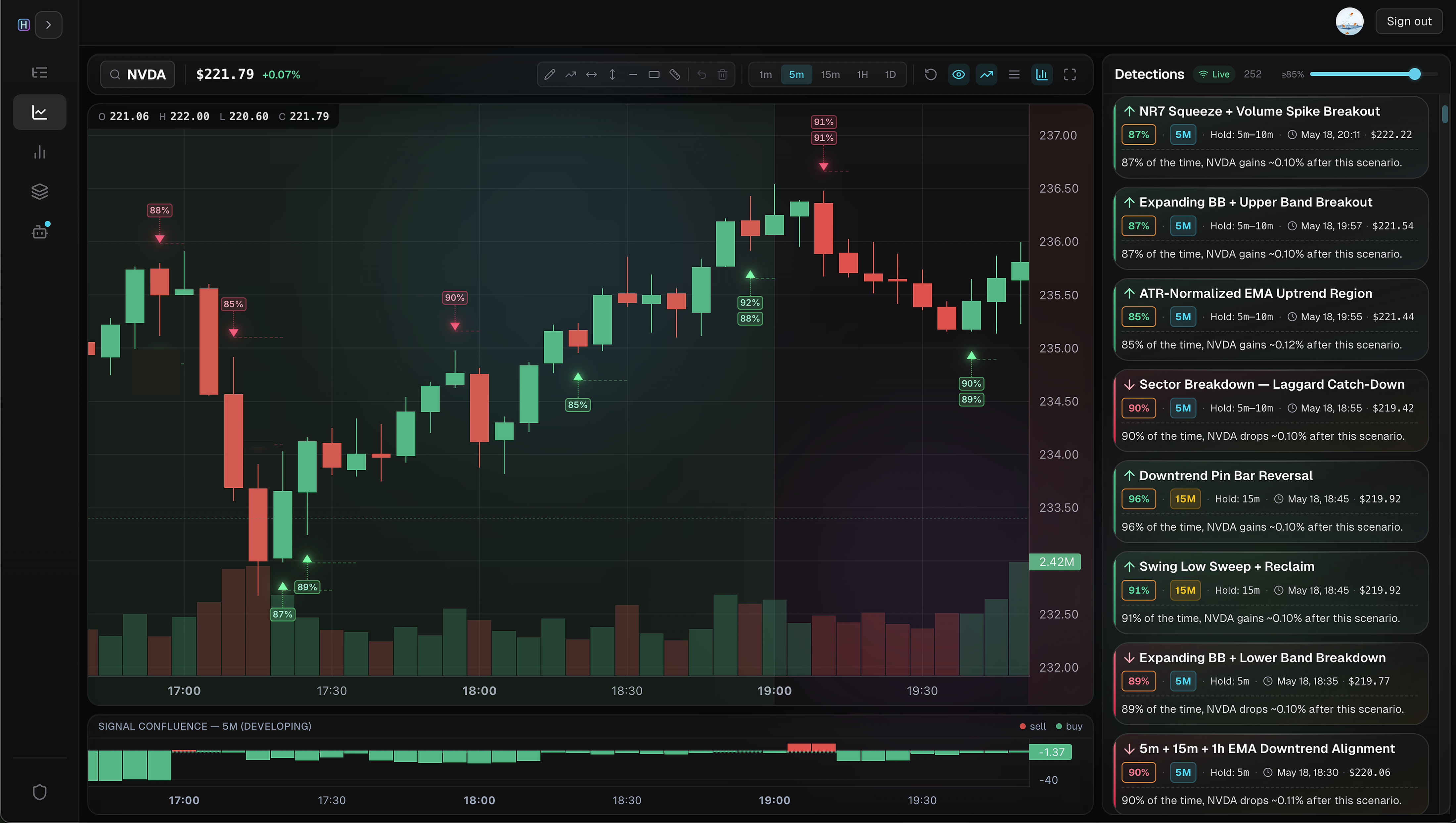Screen dimensions: 1456x823
Task: Switch to the 15m timeframe
Action: coord(830,75)
